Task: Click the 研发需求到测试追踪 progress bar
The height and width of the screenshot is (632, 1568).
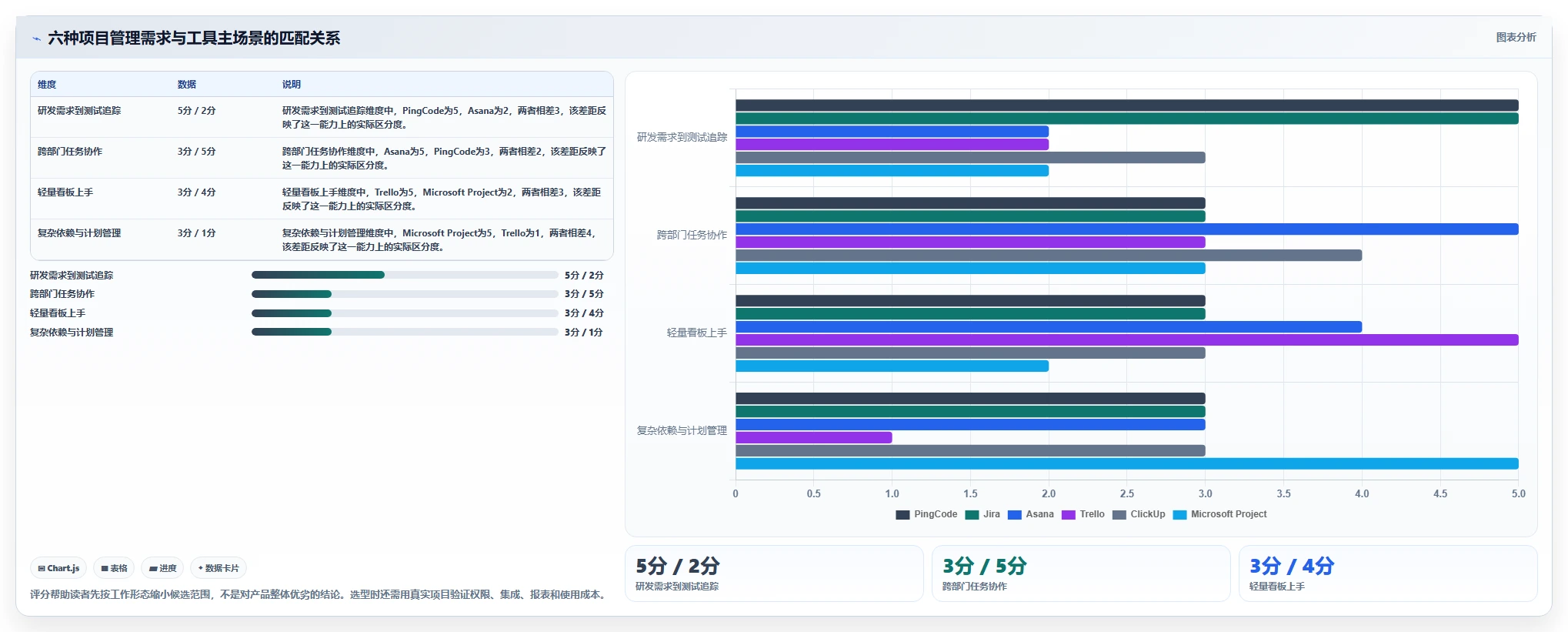Action: [405, 275]
